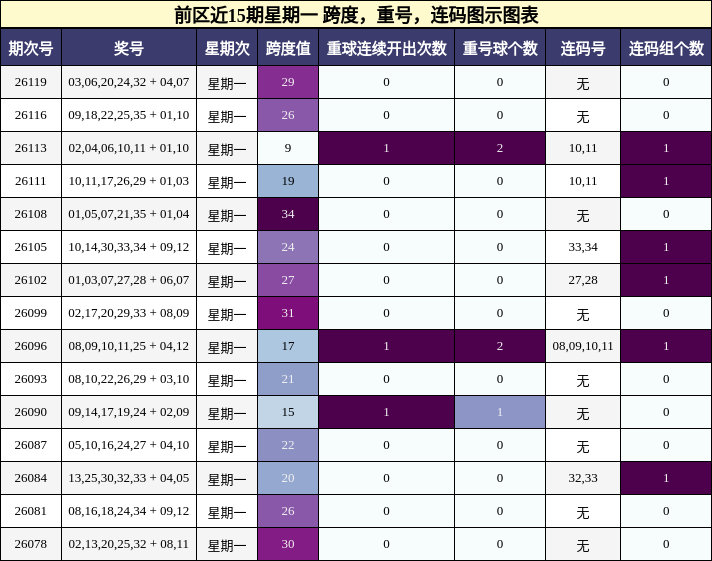Click prize numbers 09,14,17,19,24 + 02,09
This screenshot has width=712, height=561.
coord(129,412)
